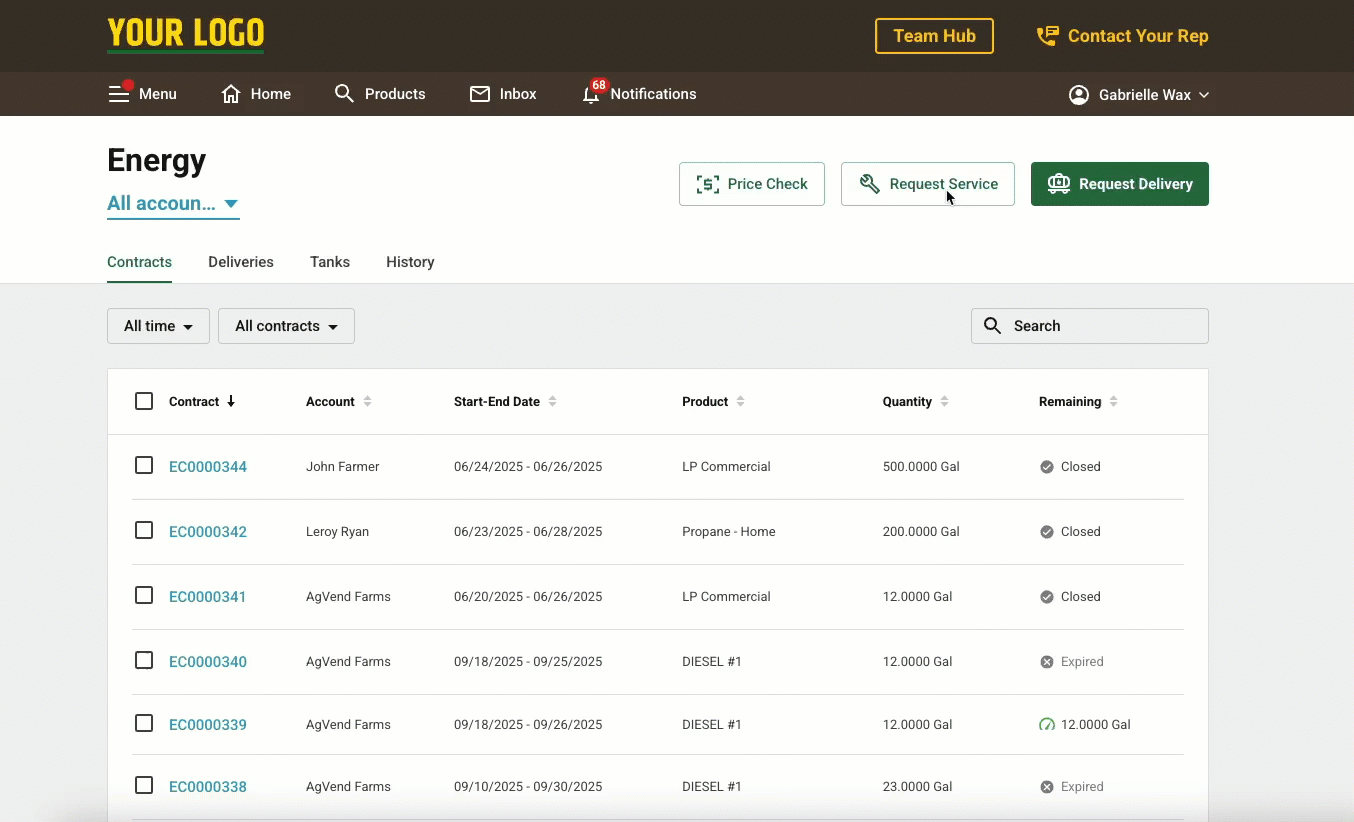Viewport: 1354px width, 822px height.
Task: Click the 06/23/2025 - 06/28/2025 date cell
Action: click(x=528, y=532)
